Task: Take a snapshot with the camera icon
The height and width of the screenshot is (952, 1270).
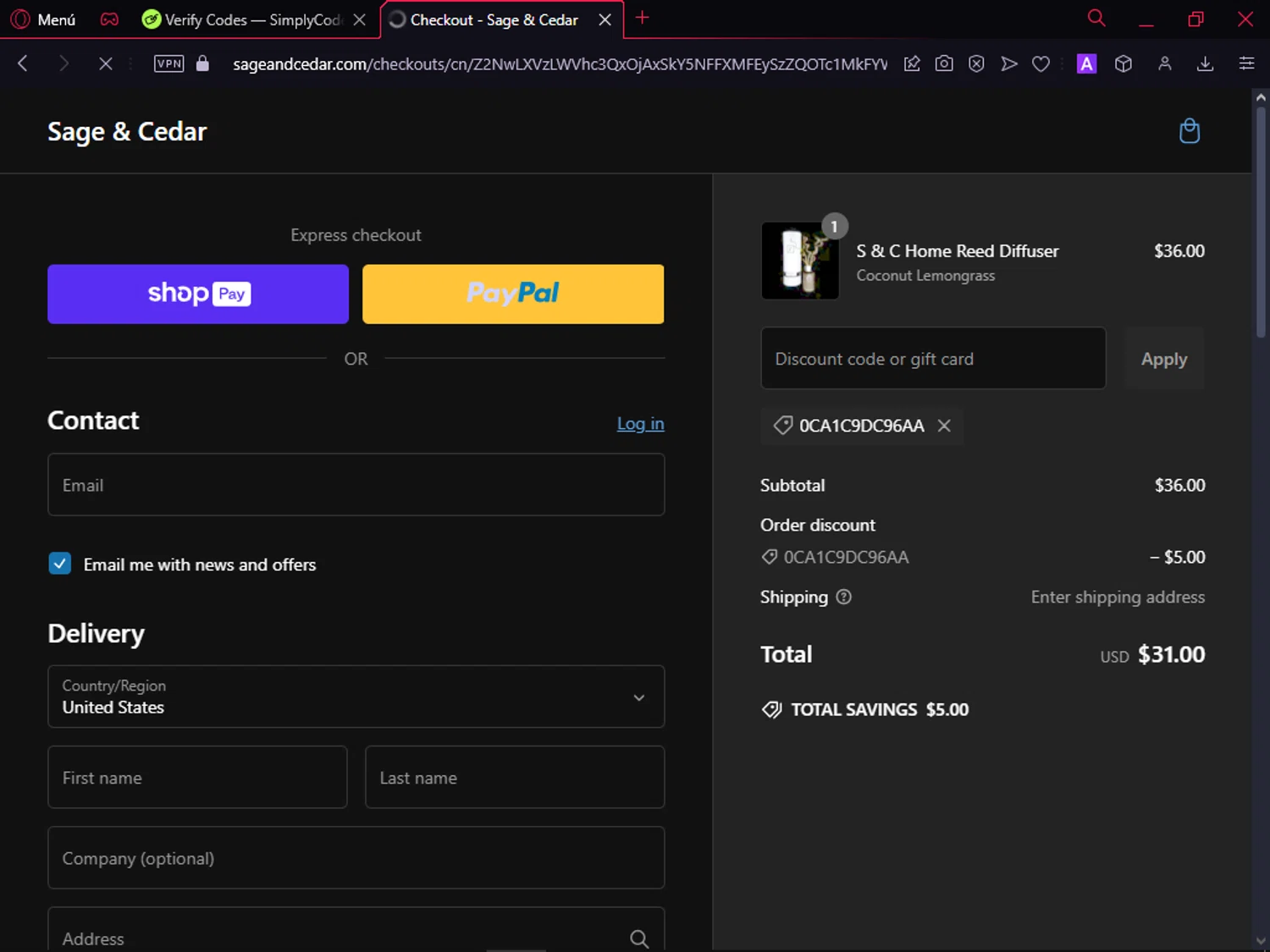Action: [944, 63]
